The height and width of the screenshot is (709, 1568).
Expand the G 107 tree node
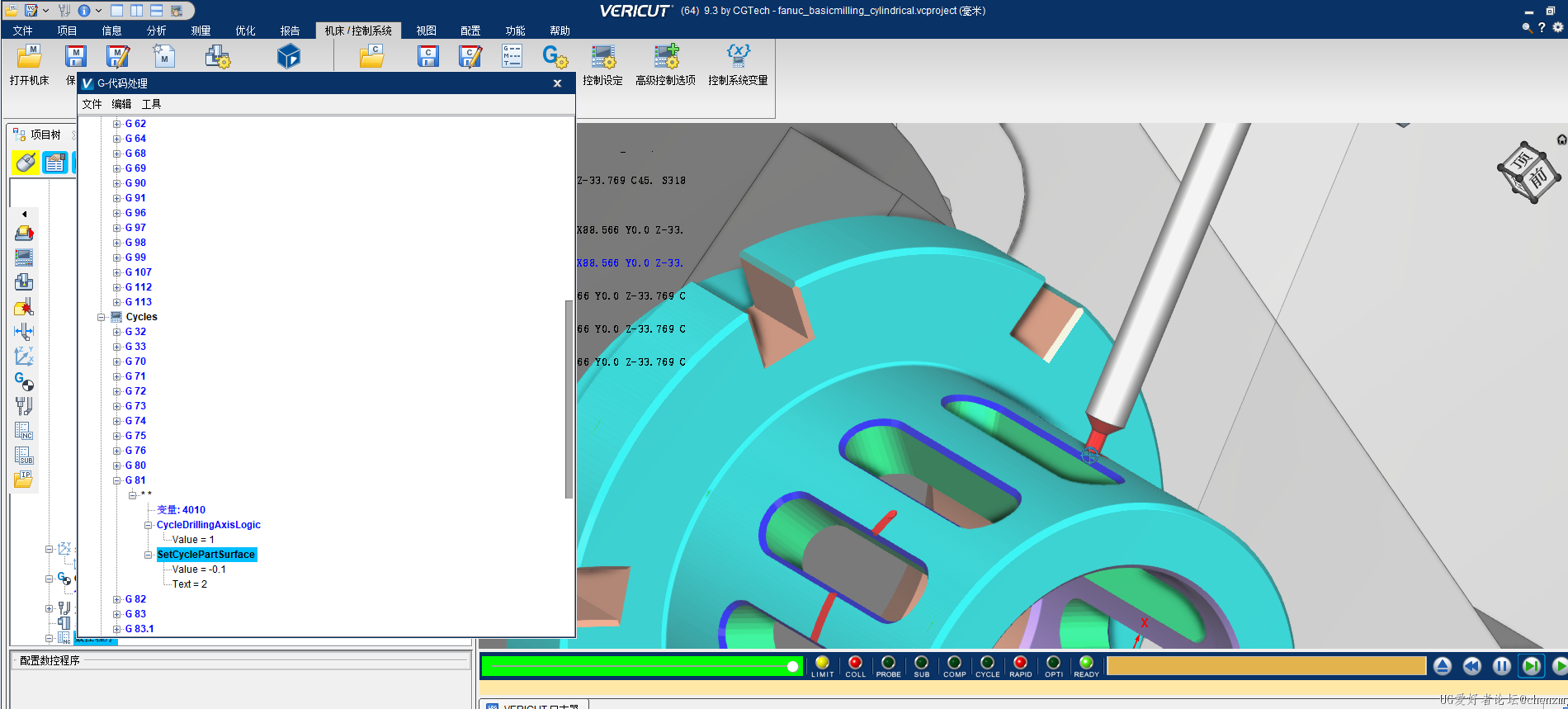click(x=117, y=272)
